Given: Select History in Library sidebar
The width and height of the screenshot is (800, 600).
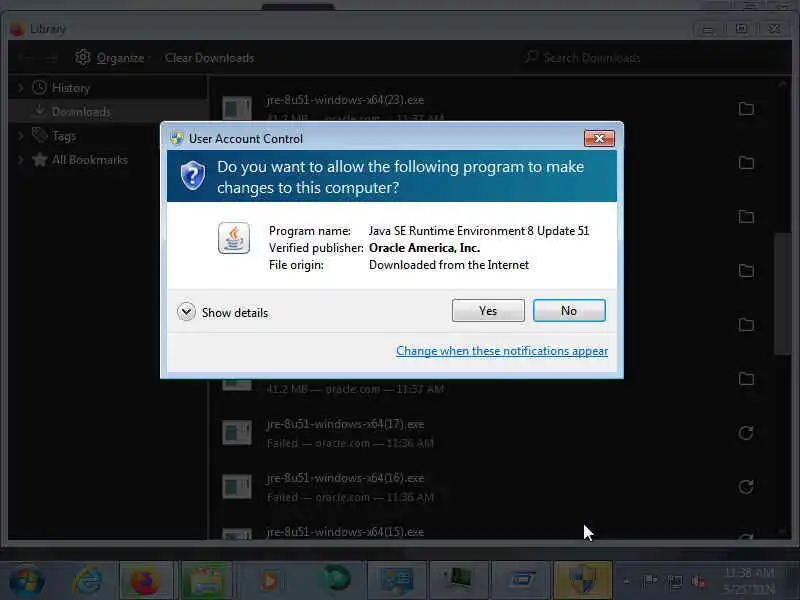Looking at the screenshot, I should (107, 88).
